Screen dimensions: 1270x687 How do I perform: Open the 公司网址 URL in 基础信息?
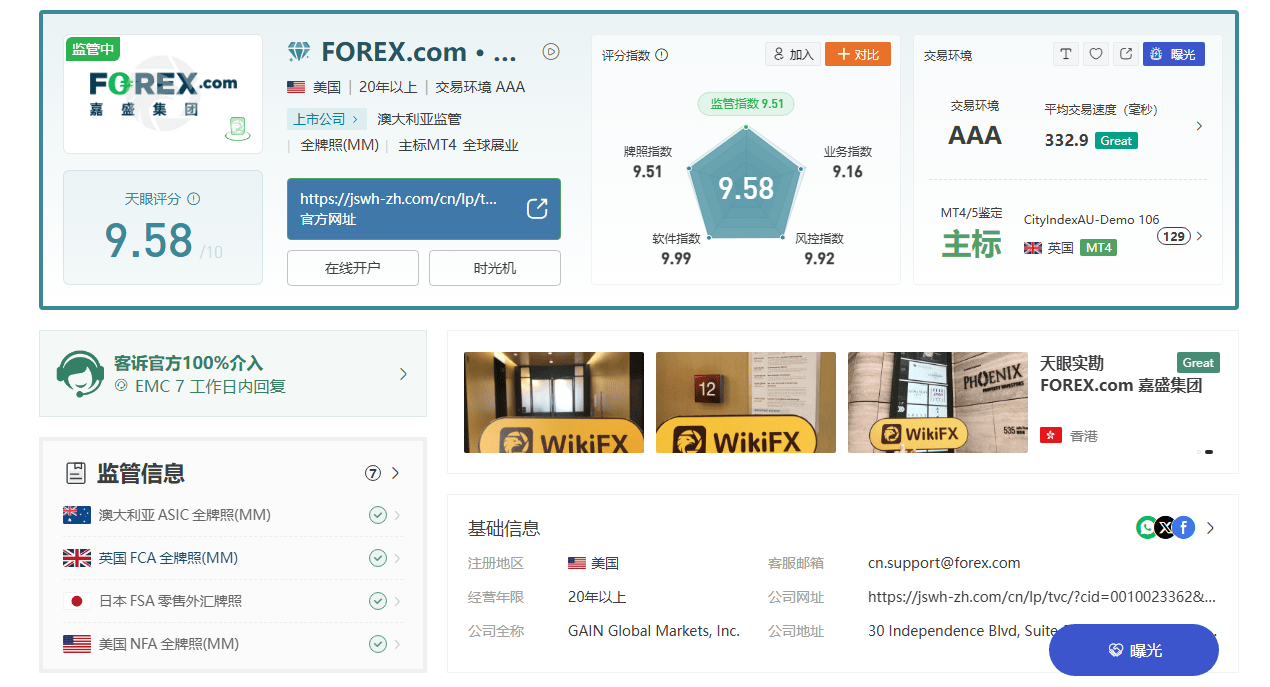coord(1042,597)
